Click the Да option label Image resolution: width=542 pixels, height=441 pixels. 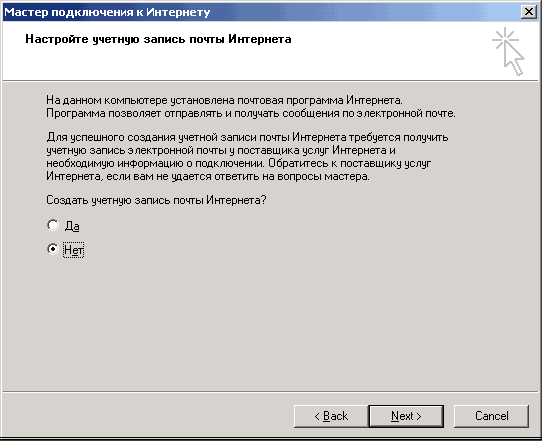click(x=72, y=226)
